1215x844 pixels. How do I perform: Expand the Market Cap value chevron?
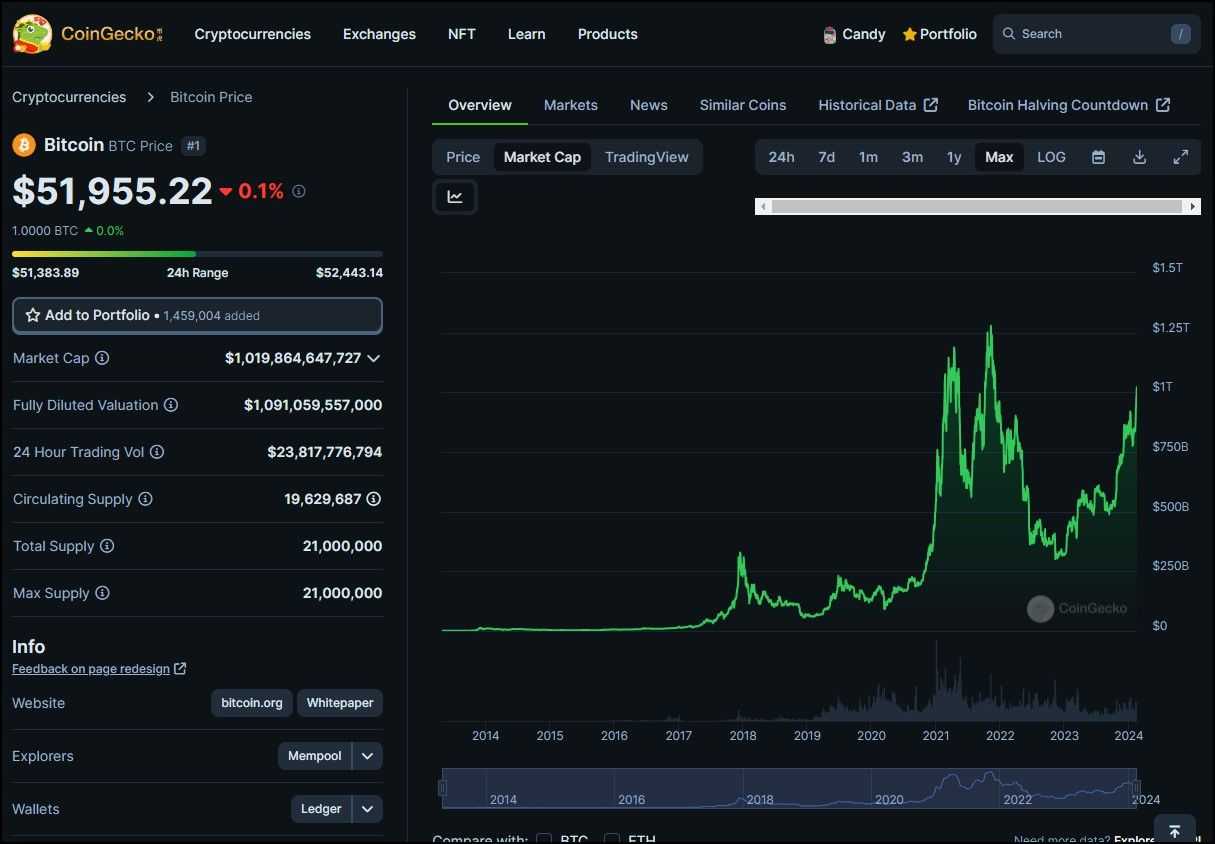[x=374, y=358]
